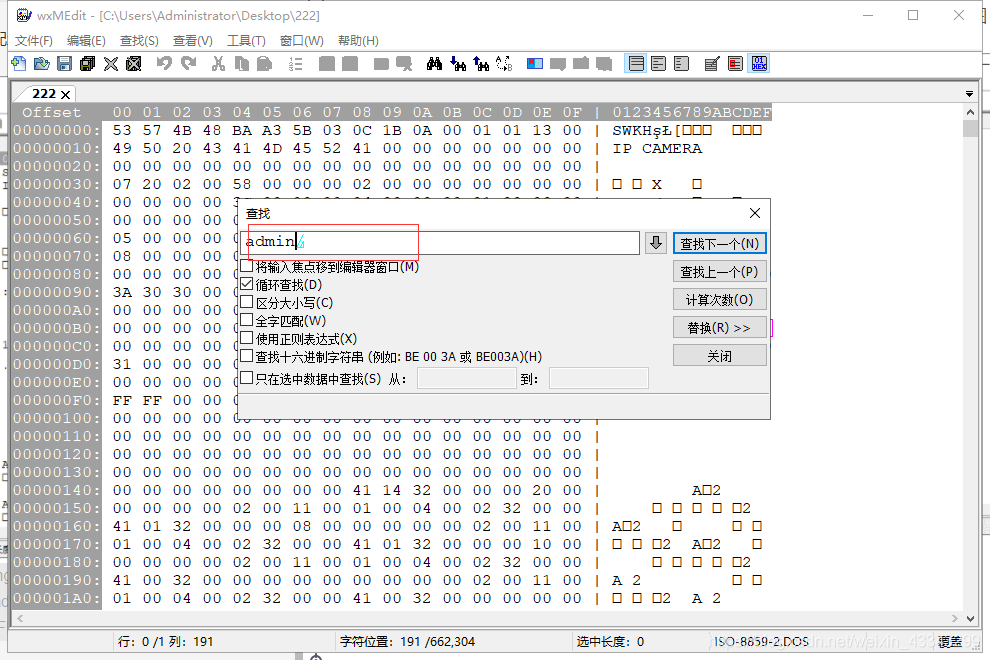Click the Find Previous toolbar icon
Image resolution: width=990 pixels, height=660 pixels.
click(481, 64)
